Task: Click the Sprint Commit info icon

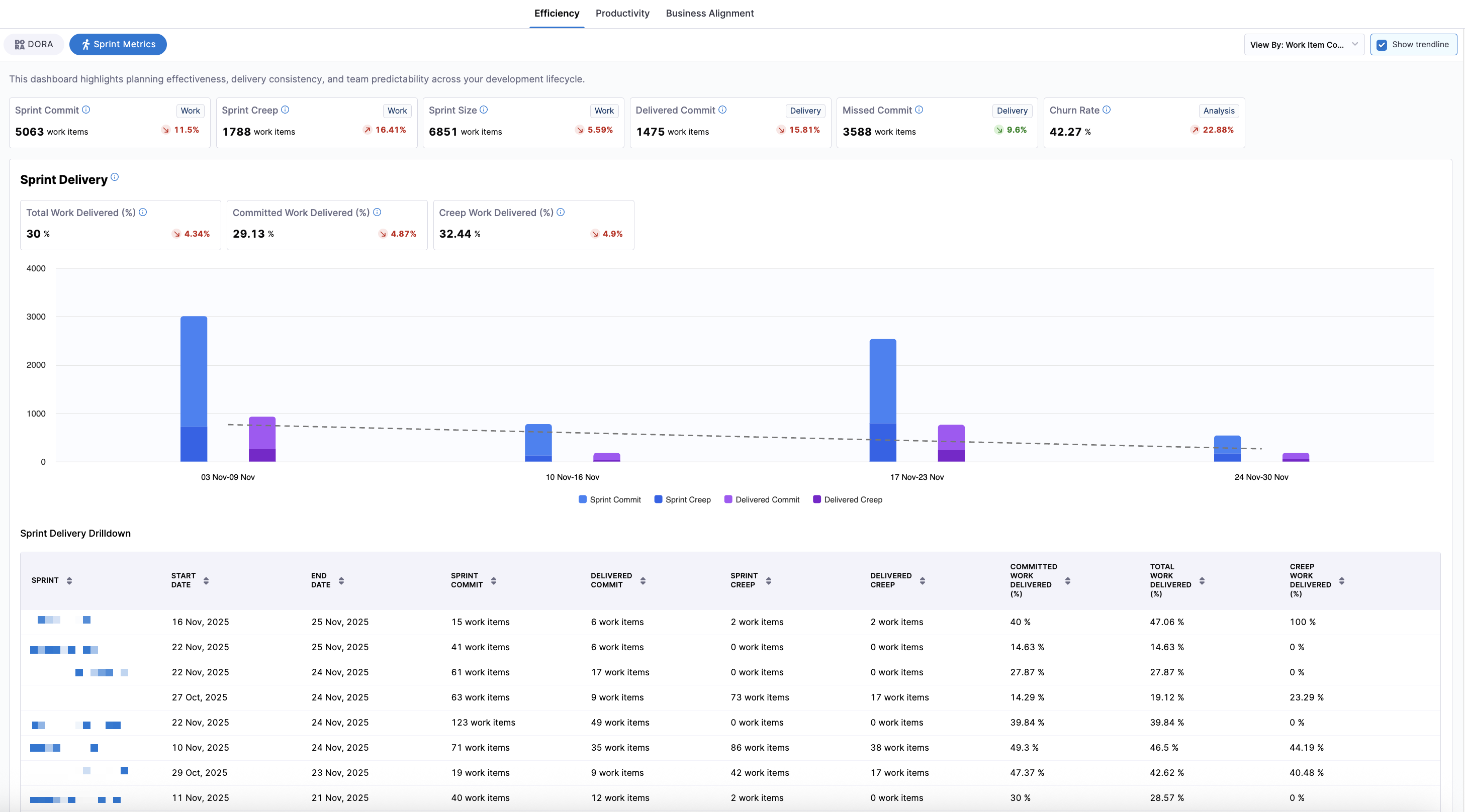Action: 86,110
